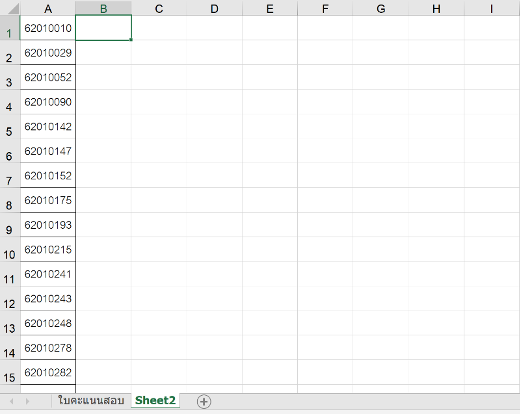Click cell containing 62010215
This screenshot has width=520, height=414.
(x=48, y=249)
